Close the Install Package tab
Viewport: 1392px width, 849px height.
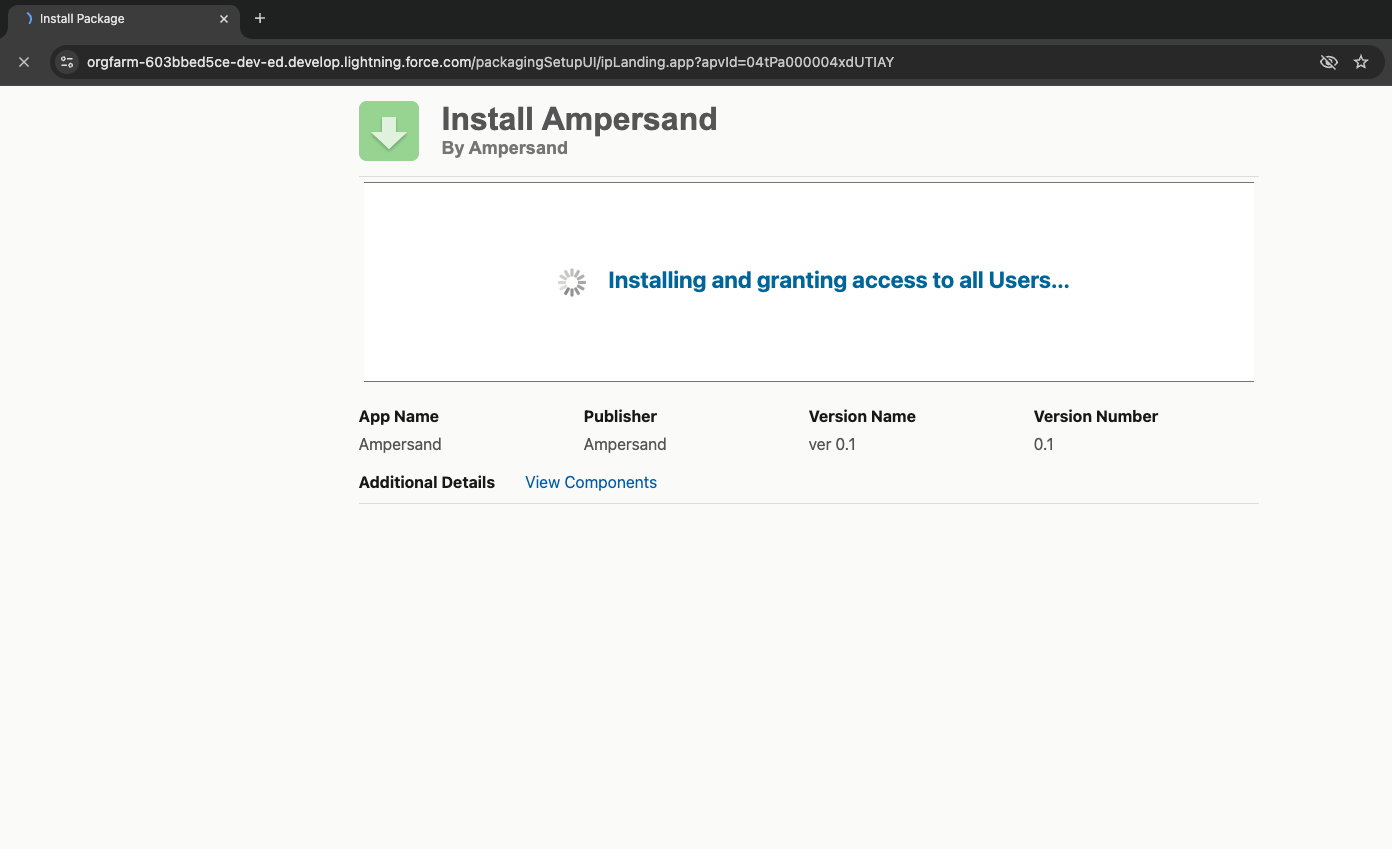(224, 19)
